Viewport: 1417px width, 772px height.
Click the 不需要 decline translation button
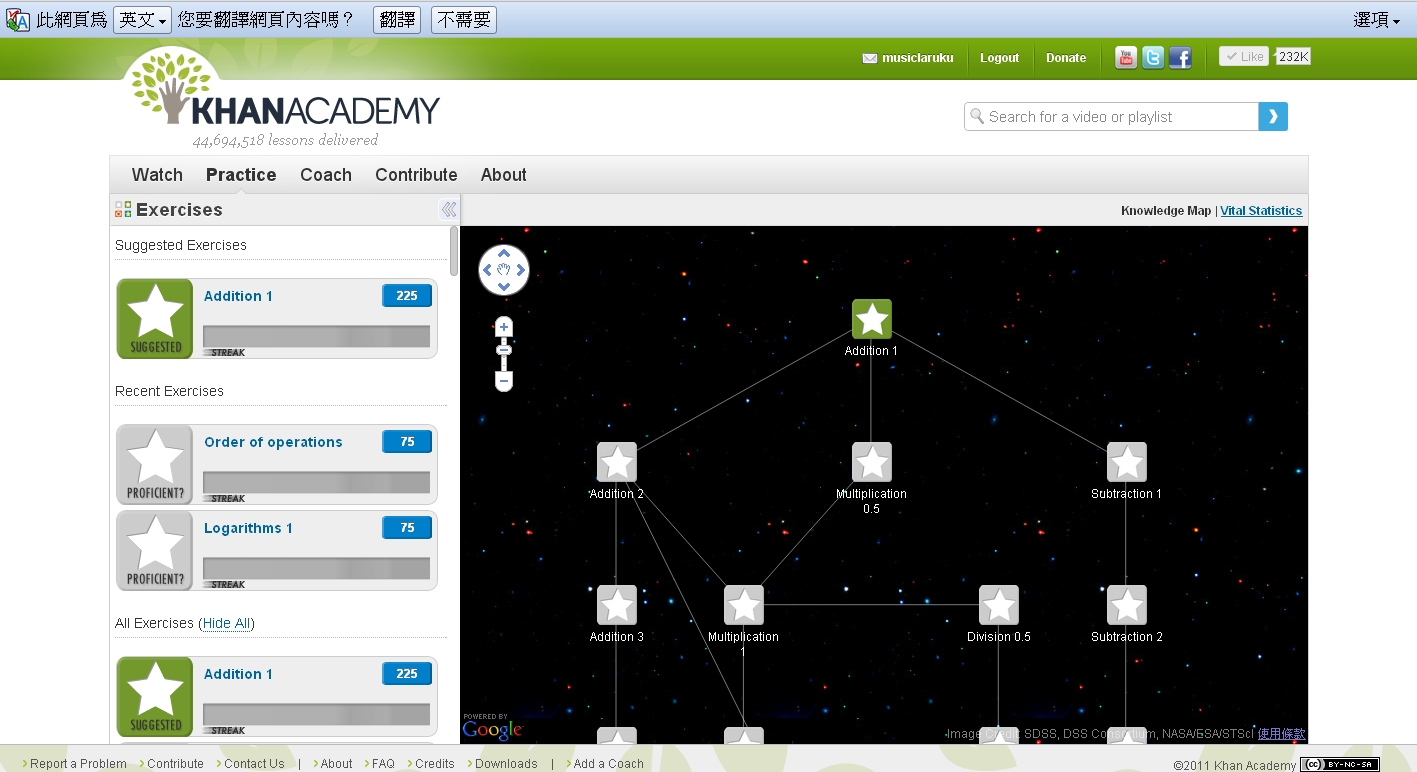click(x=464, y=19)
